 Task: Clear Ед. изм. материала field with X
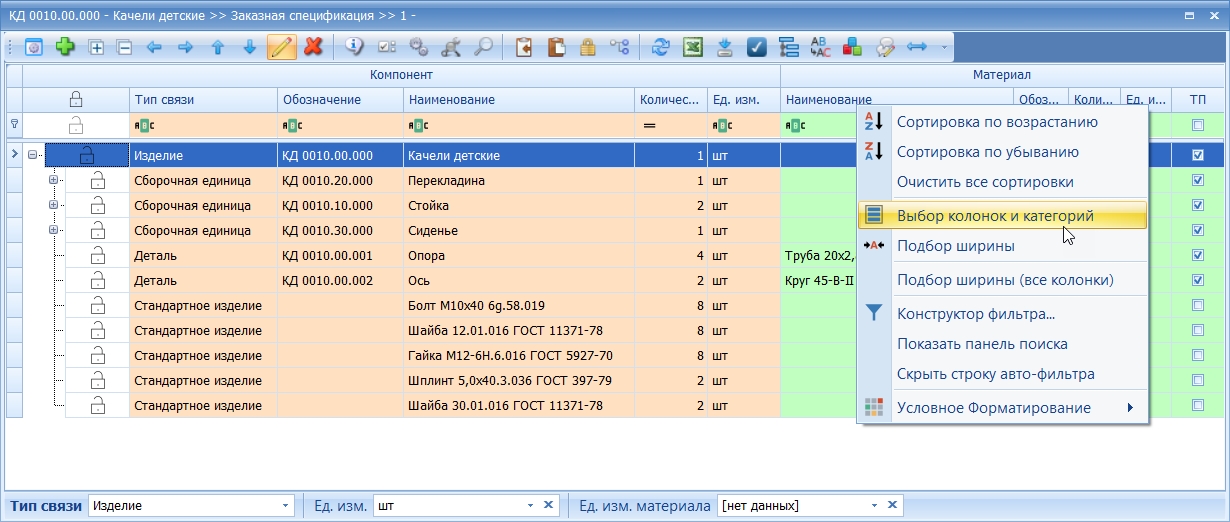893,505
